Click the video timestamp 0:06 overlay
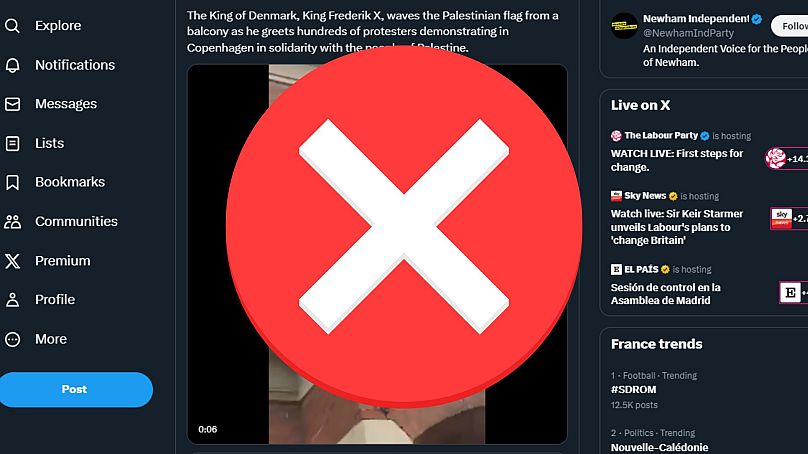The height and width of the screenshot is (454, 808). point(208,429)
